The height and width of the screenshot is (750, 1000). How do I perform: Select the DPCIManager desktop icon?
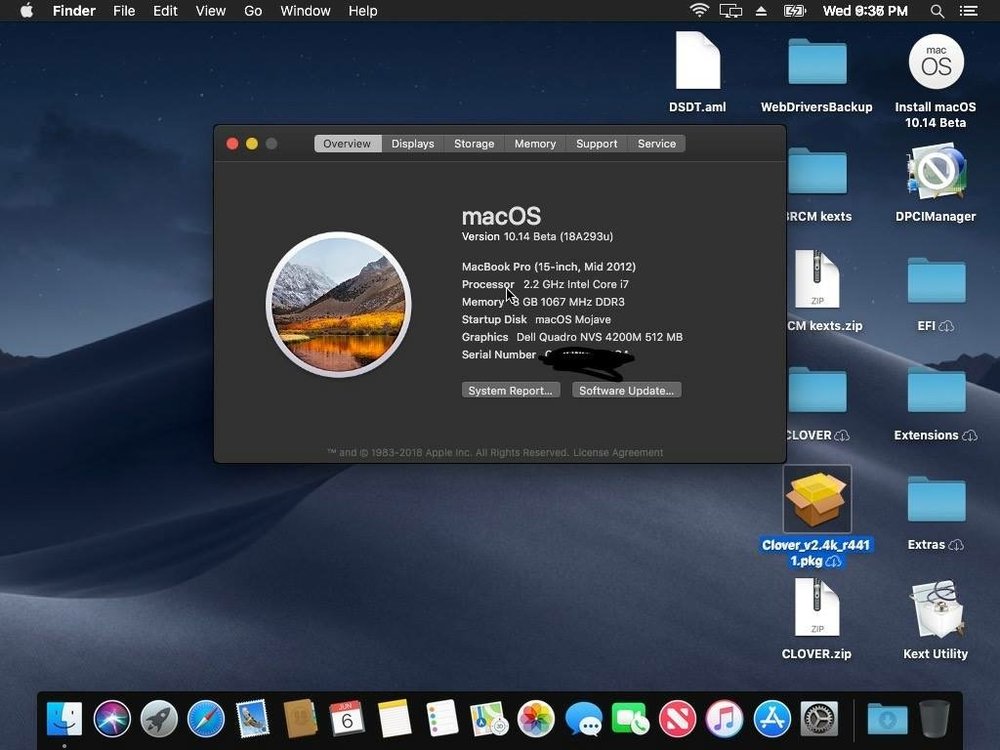[936, 172]
